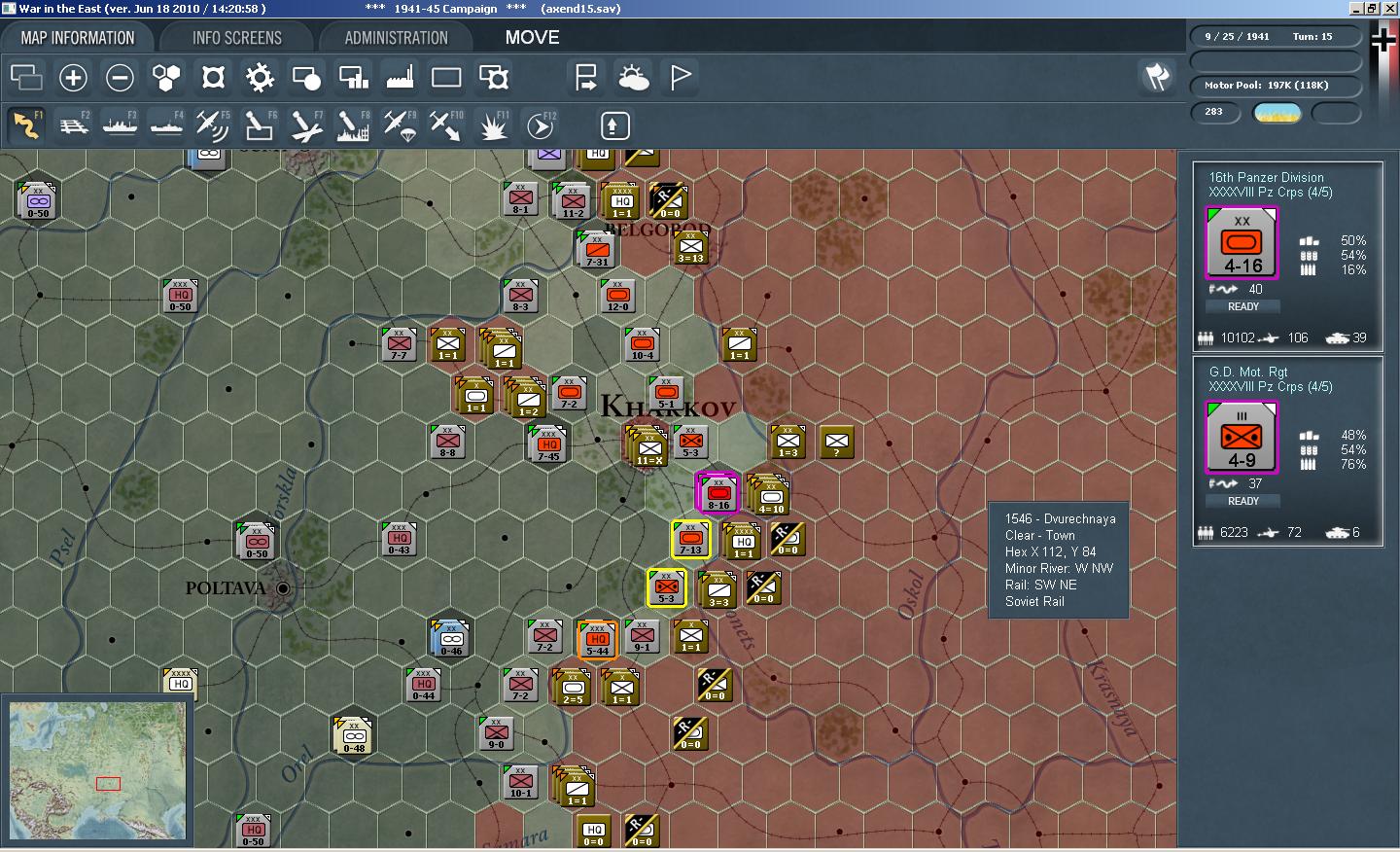Toggle the rectangle-with-fort overlay icon

pos(493,77)
